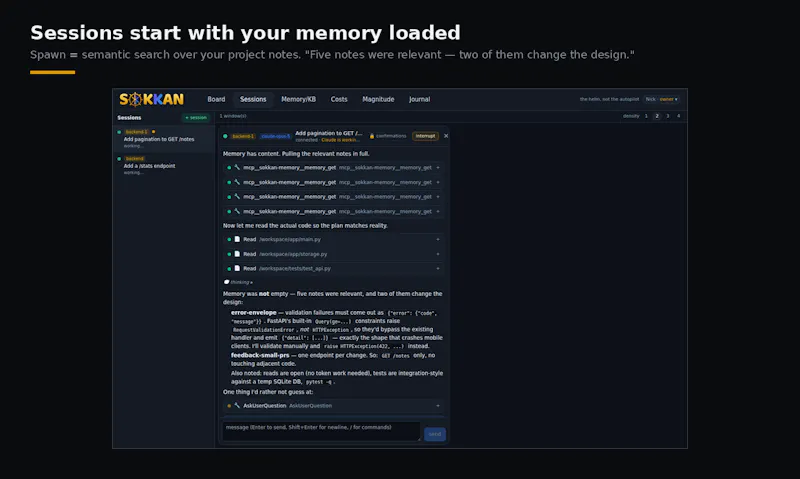Click the green status dot in the session header
Viewport: 800px width, 479px height.
tap(225, 136)
